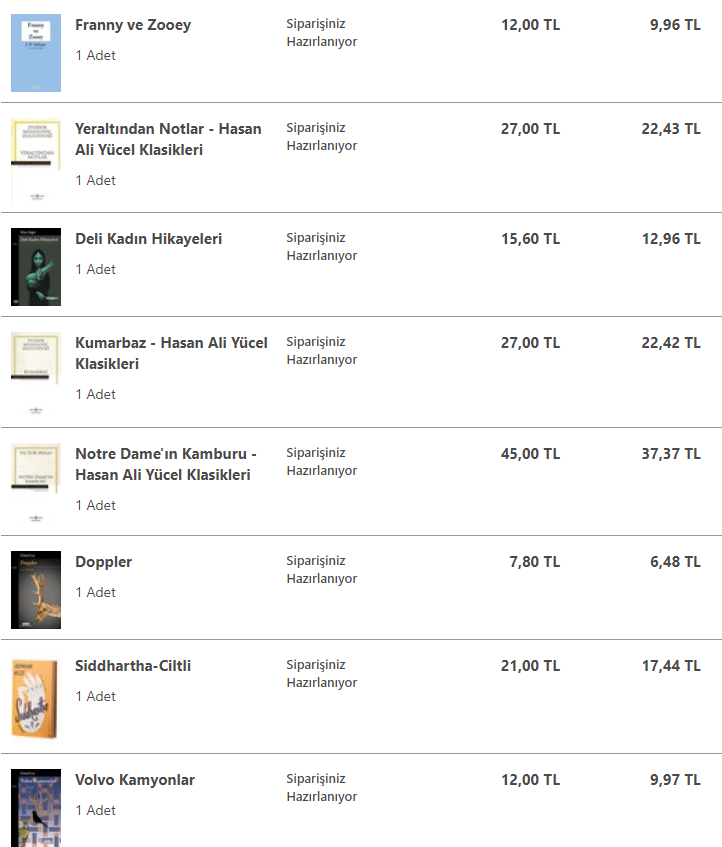This screenshot has height=847, width=722.
Task: Open the Franny ve Zooey title link
Action: pyautogui.click(x=133, y=25)
